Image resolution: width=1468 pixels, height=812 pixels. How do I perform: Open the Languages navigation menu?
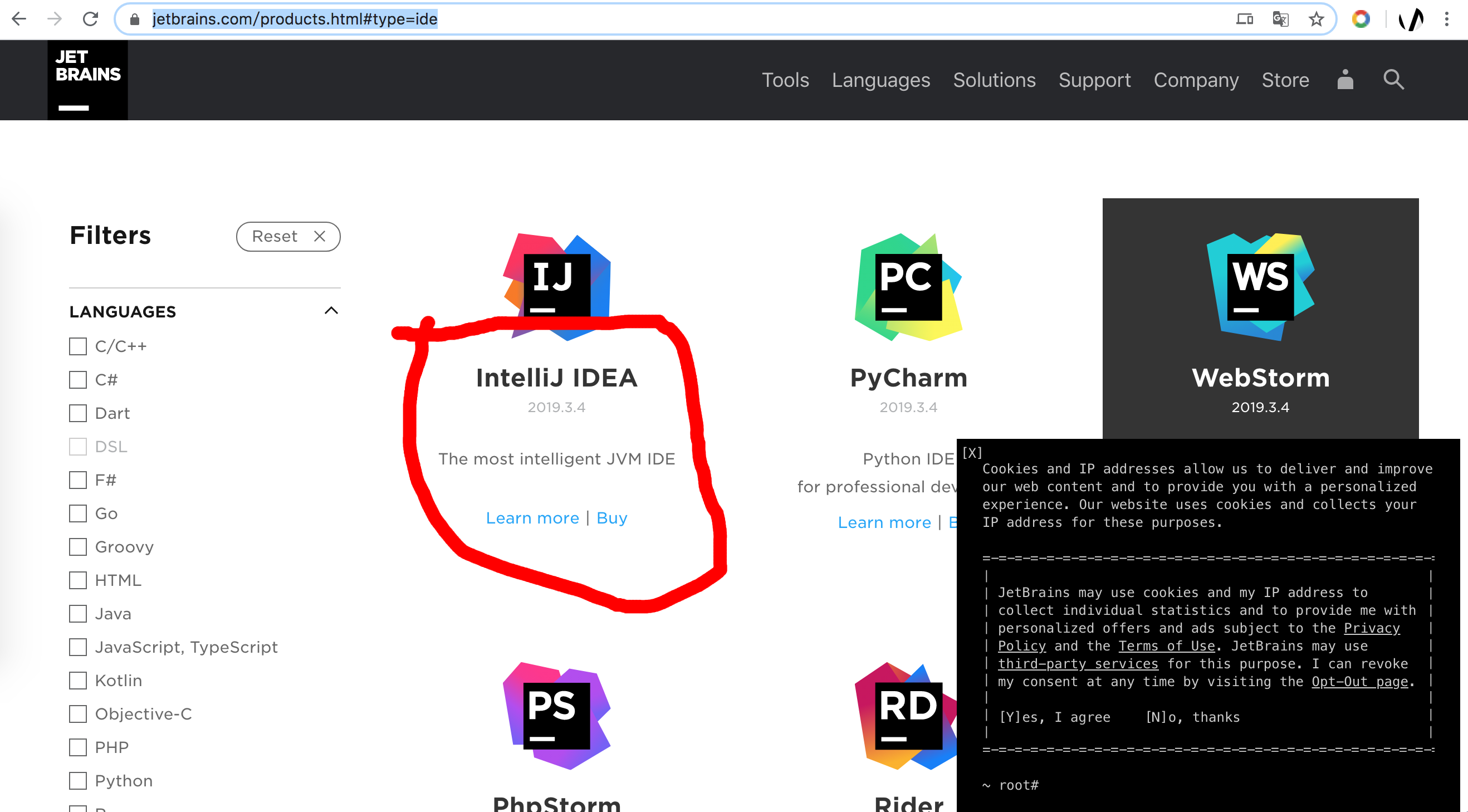(x=880, y=80)
